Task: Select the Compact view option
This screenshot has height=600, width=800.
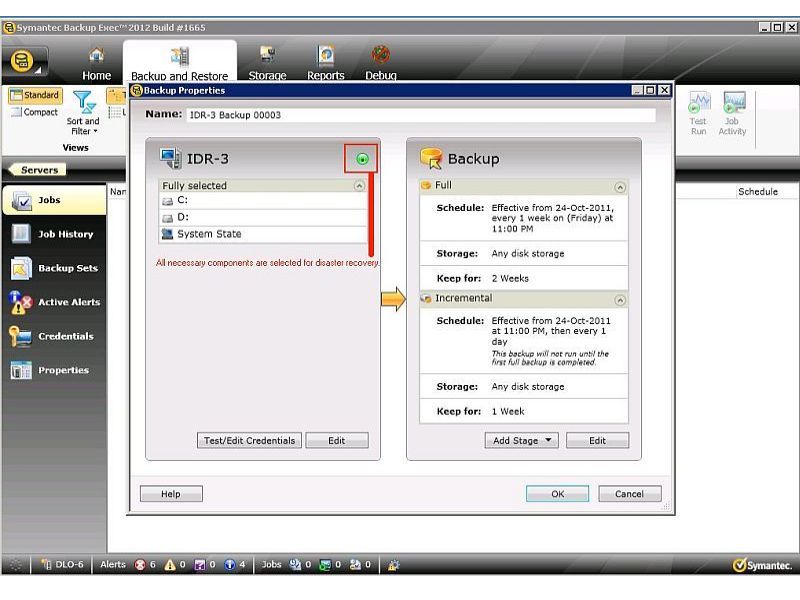Action: (x=35, y=112)
